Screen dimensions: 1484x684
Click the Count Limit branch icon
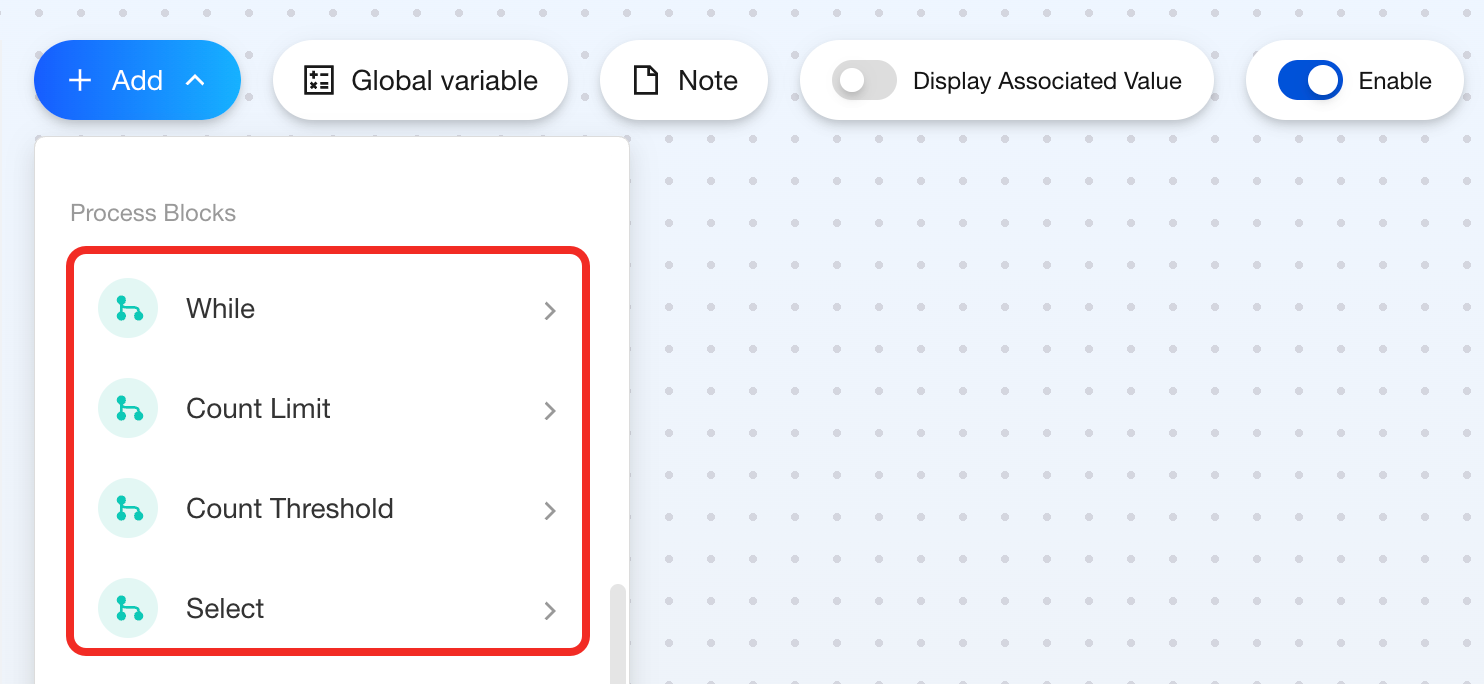click(128, 408)
